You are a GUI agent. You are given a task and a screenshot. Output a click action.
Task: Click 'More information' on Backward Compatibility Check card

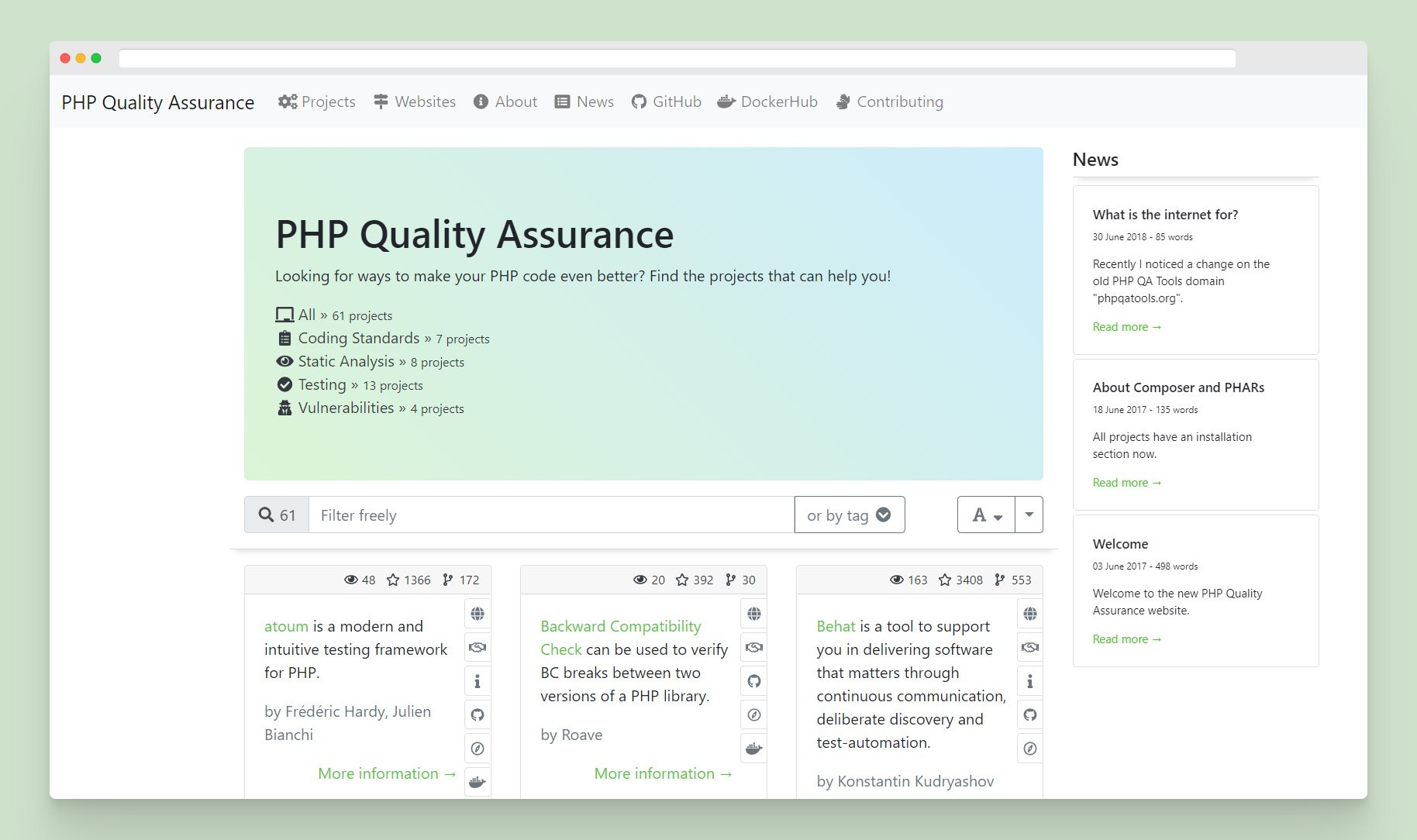[663, 773]
